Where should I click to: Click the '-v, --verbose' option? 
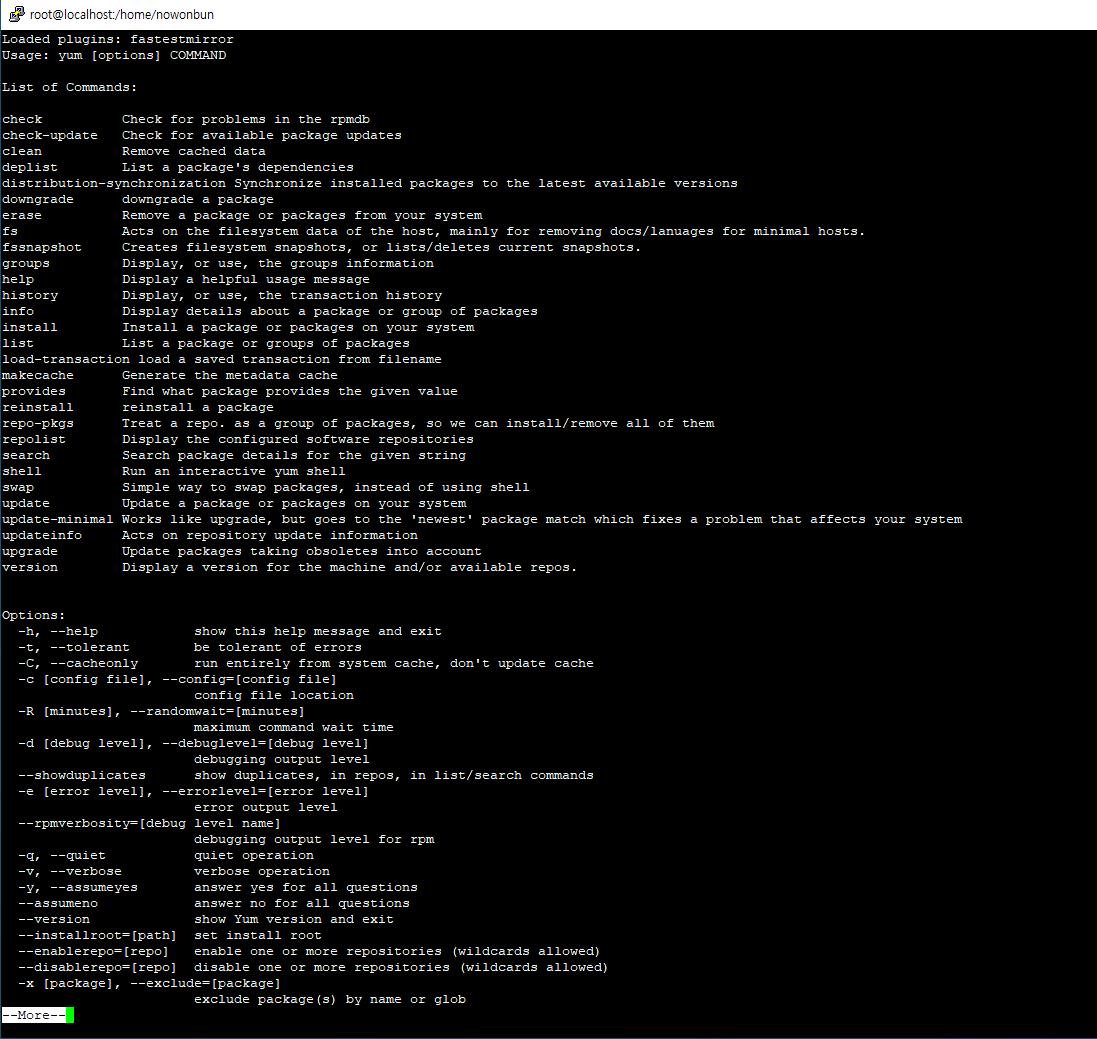click(x=70, y=872)
